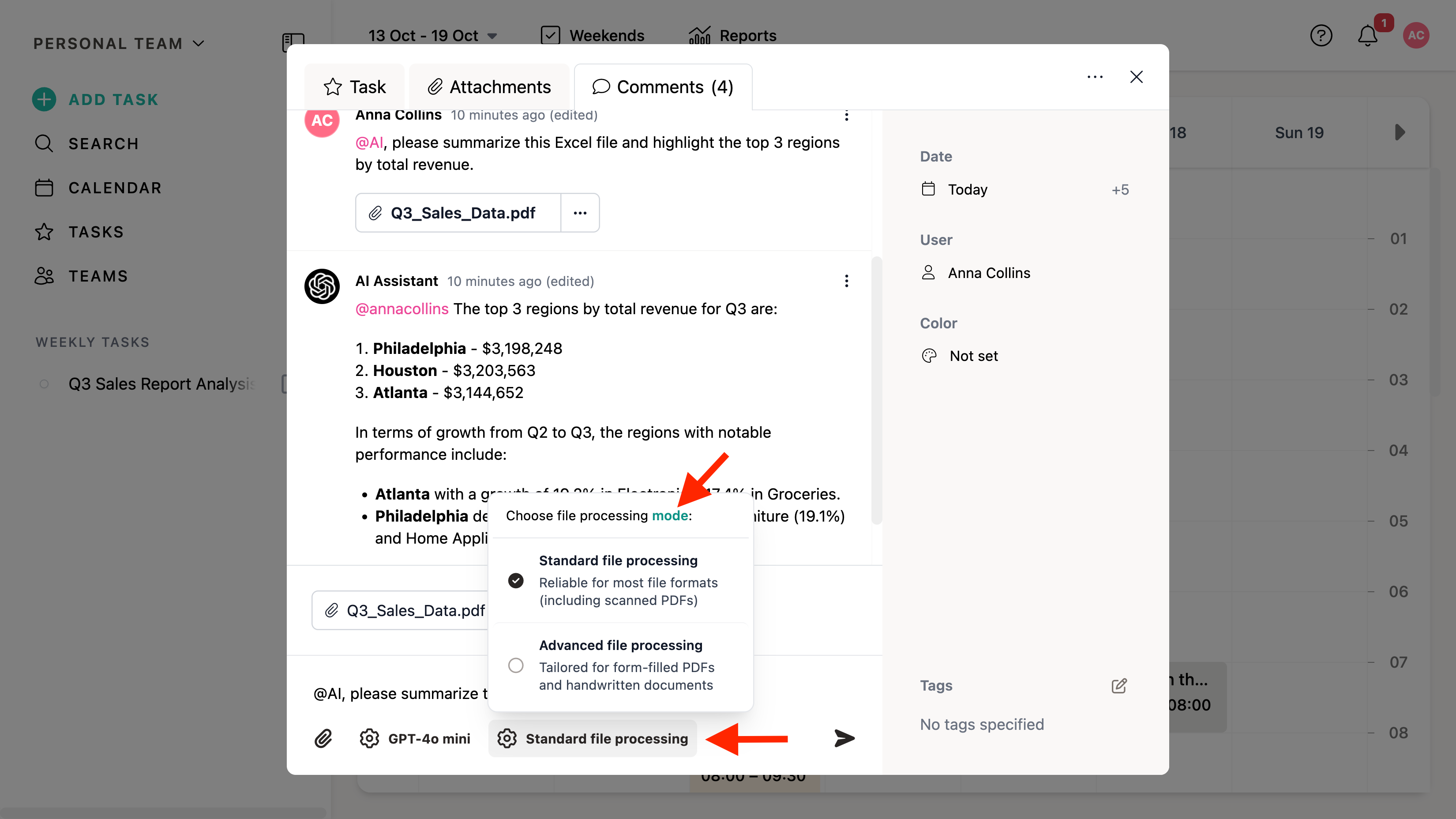The width and height of the screenshot is (1456, 819).
Task: Click the Standard file processing button
Action: (x=593, y=738)
